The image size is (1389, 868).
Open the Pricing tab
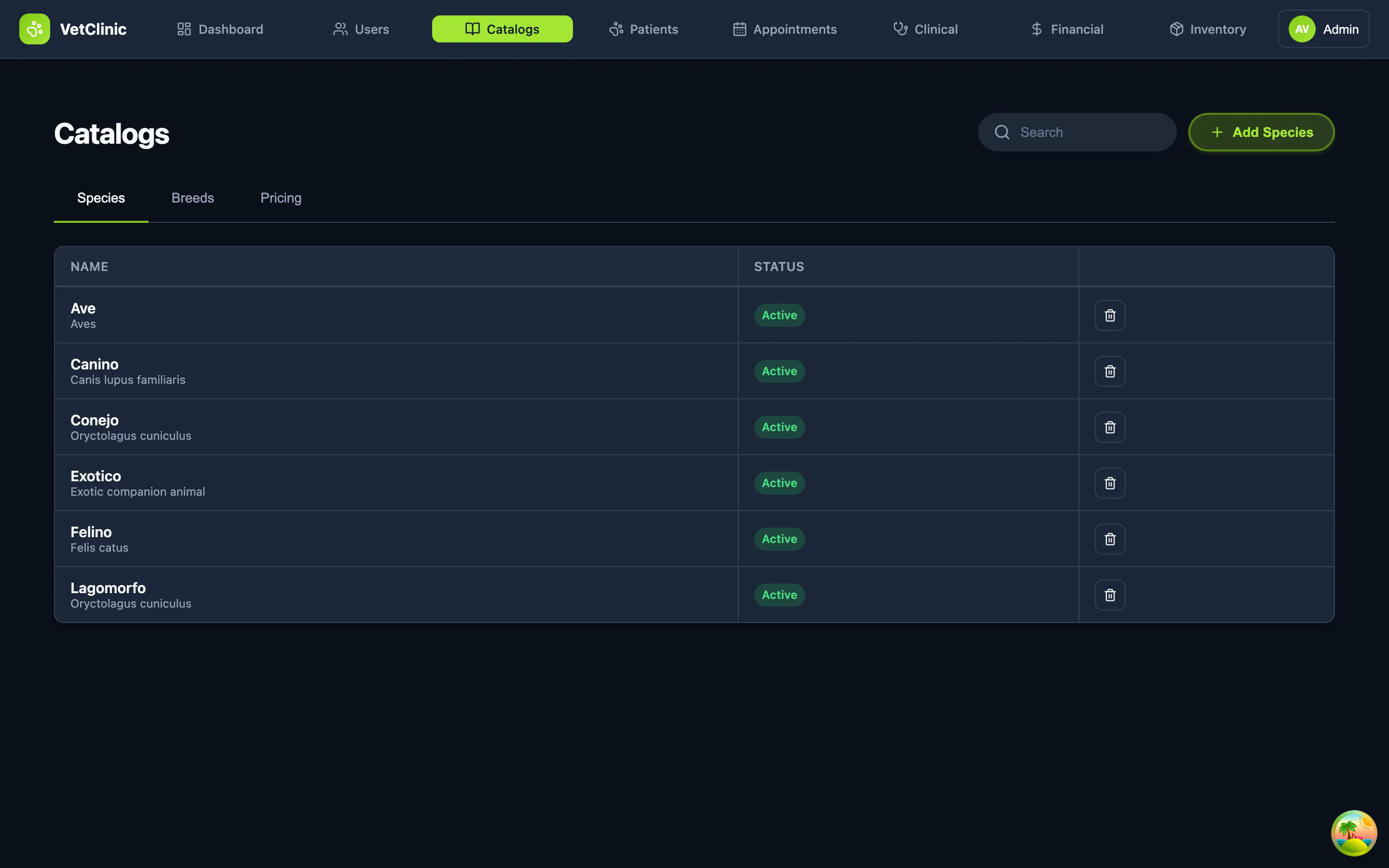[281, 198]
